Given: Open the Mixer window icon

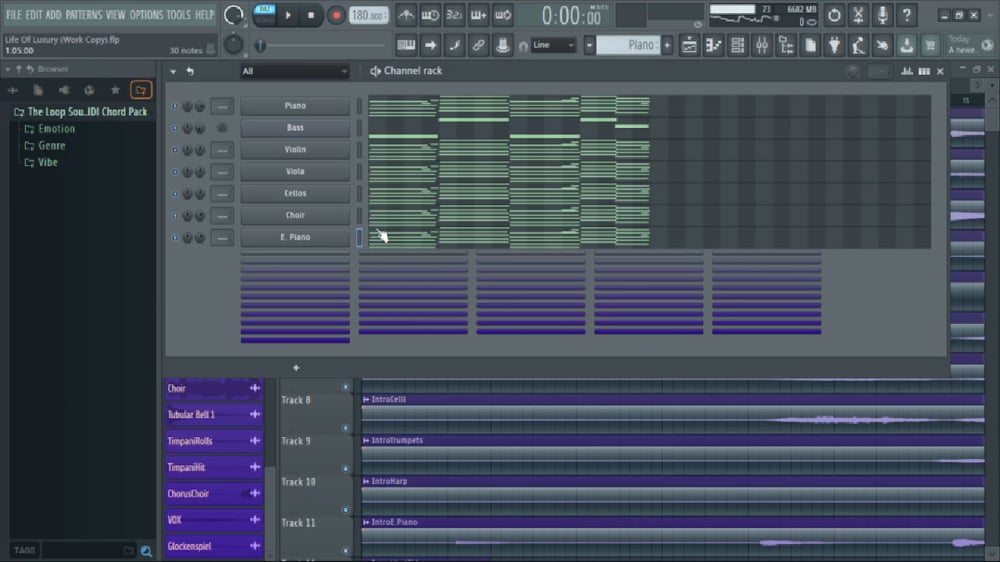Looking at the screenshot, I should click(x=761, y=45).
